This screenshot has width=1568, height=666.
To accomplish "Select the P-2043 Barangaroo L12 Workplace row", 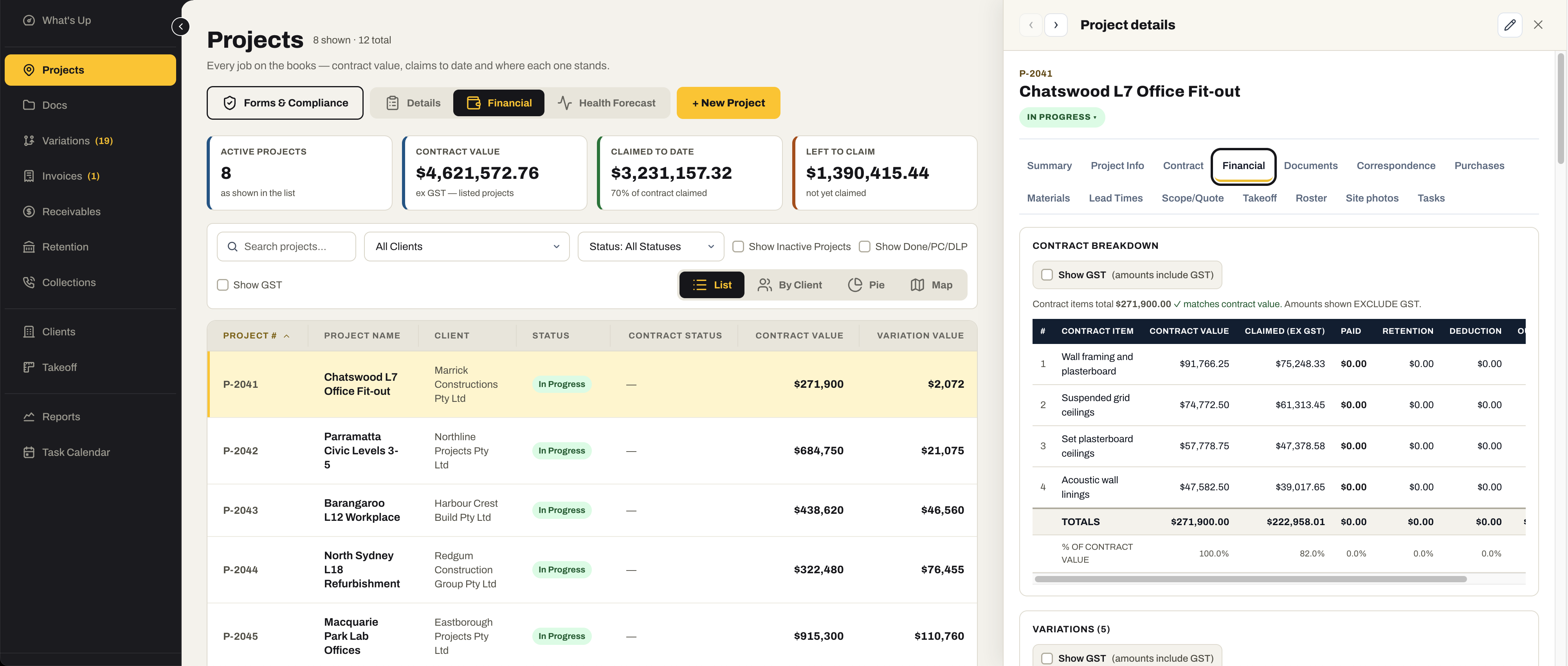I will pos(592,510).
